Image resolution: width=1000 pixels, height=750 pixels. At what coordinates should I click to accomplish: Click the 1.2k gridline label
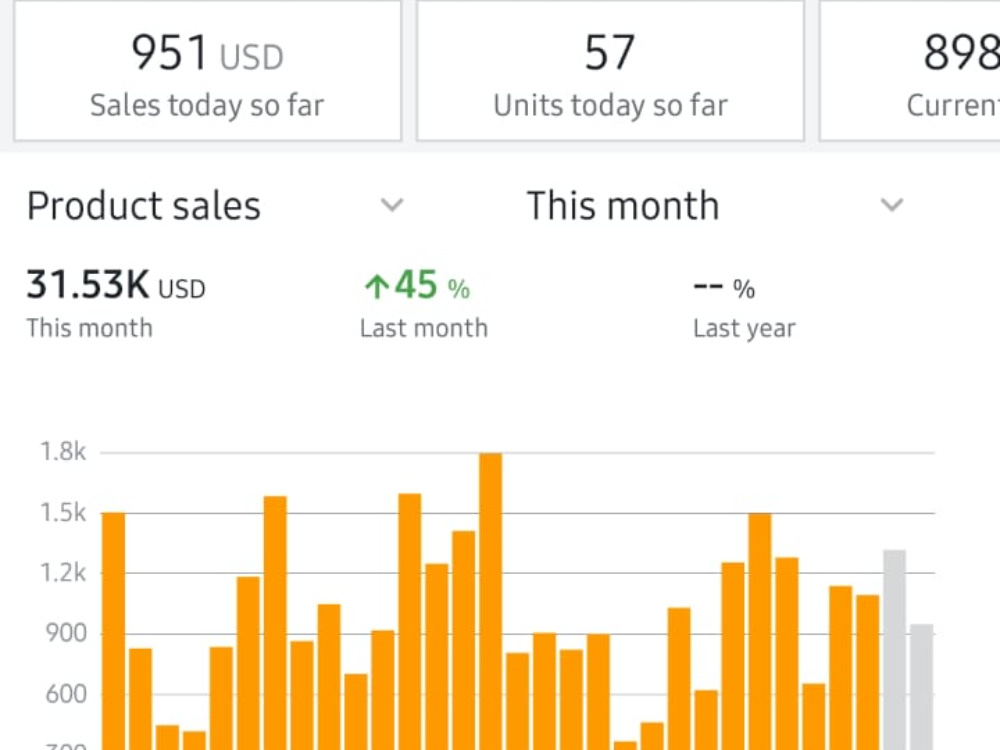tap(63, 573)
